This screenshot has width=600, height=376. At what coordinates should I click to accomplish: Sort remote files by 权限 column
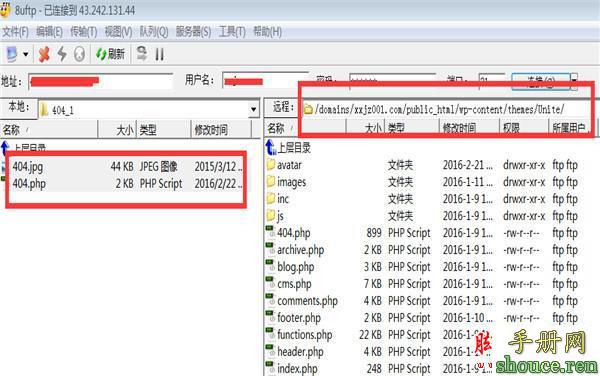524,128
